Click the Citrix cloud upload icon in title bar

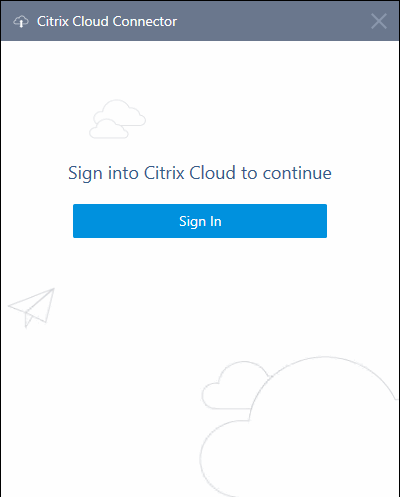[21, 22]
